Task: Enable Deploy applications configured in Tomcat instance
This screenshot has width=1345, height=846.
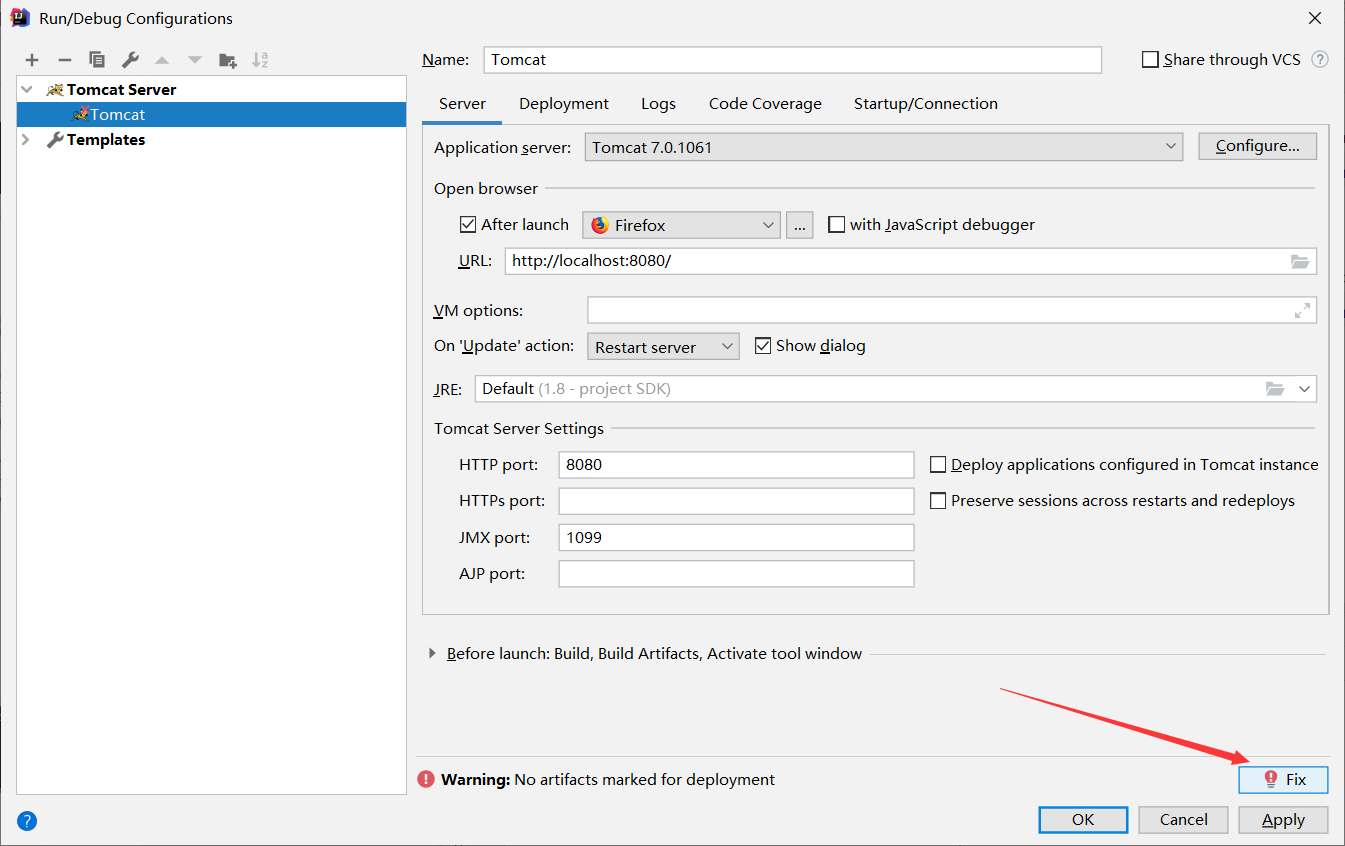Action: (938, 465)
